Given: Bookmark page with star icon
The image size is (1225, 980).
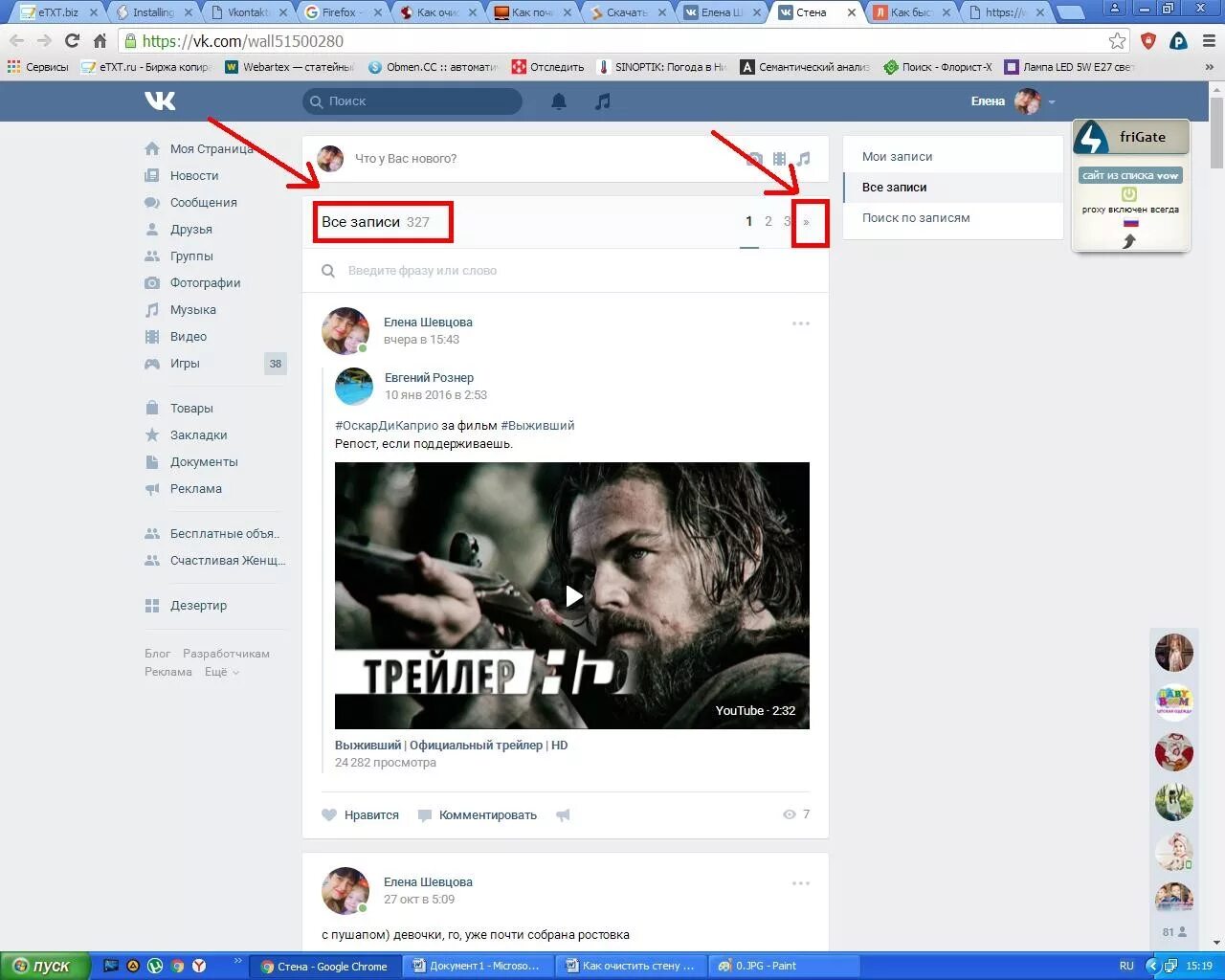Looking at the screenshot, I should [x=1117, y=41].
